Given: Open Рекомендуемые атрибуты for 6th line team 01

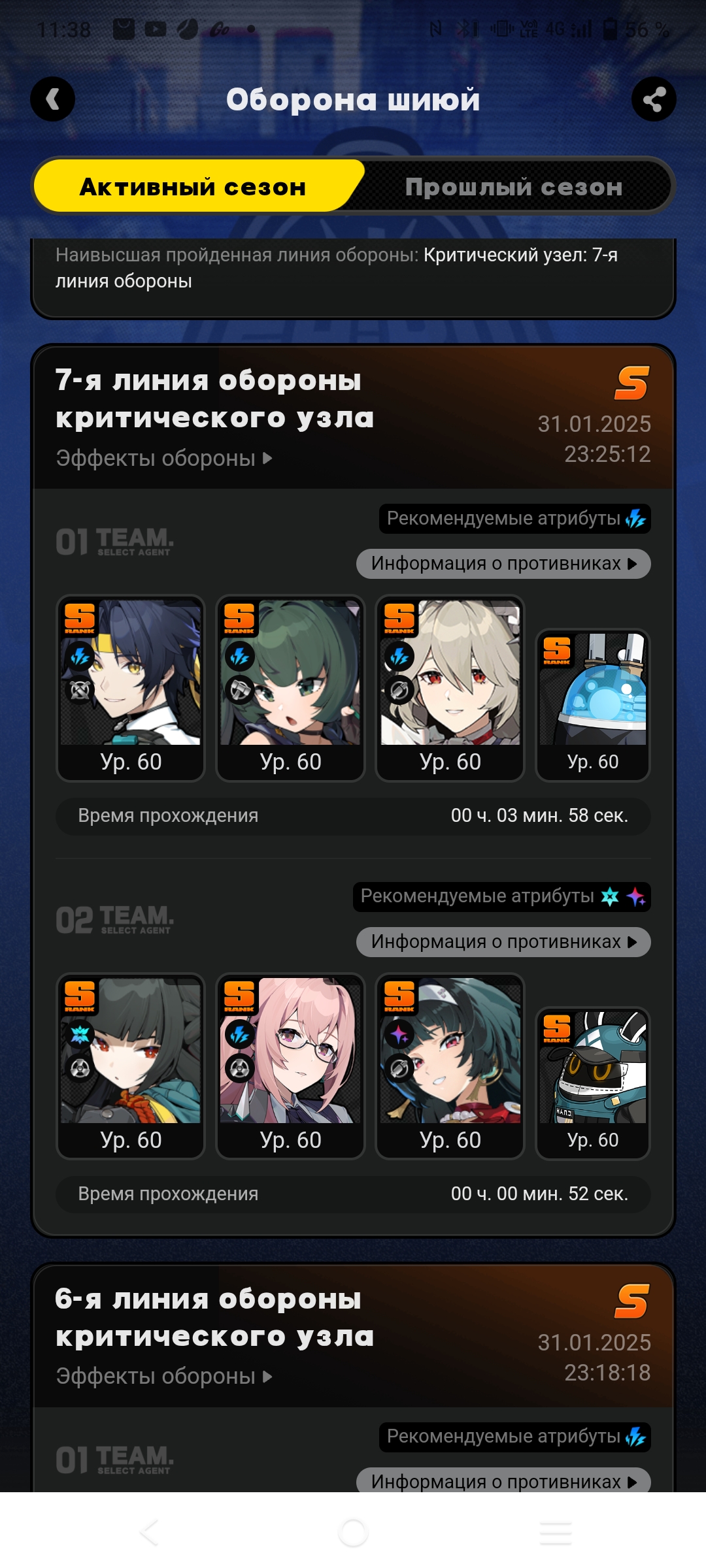Looking at the screenshot, I should click(515, 1437).
